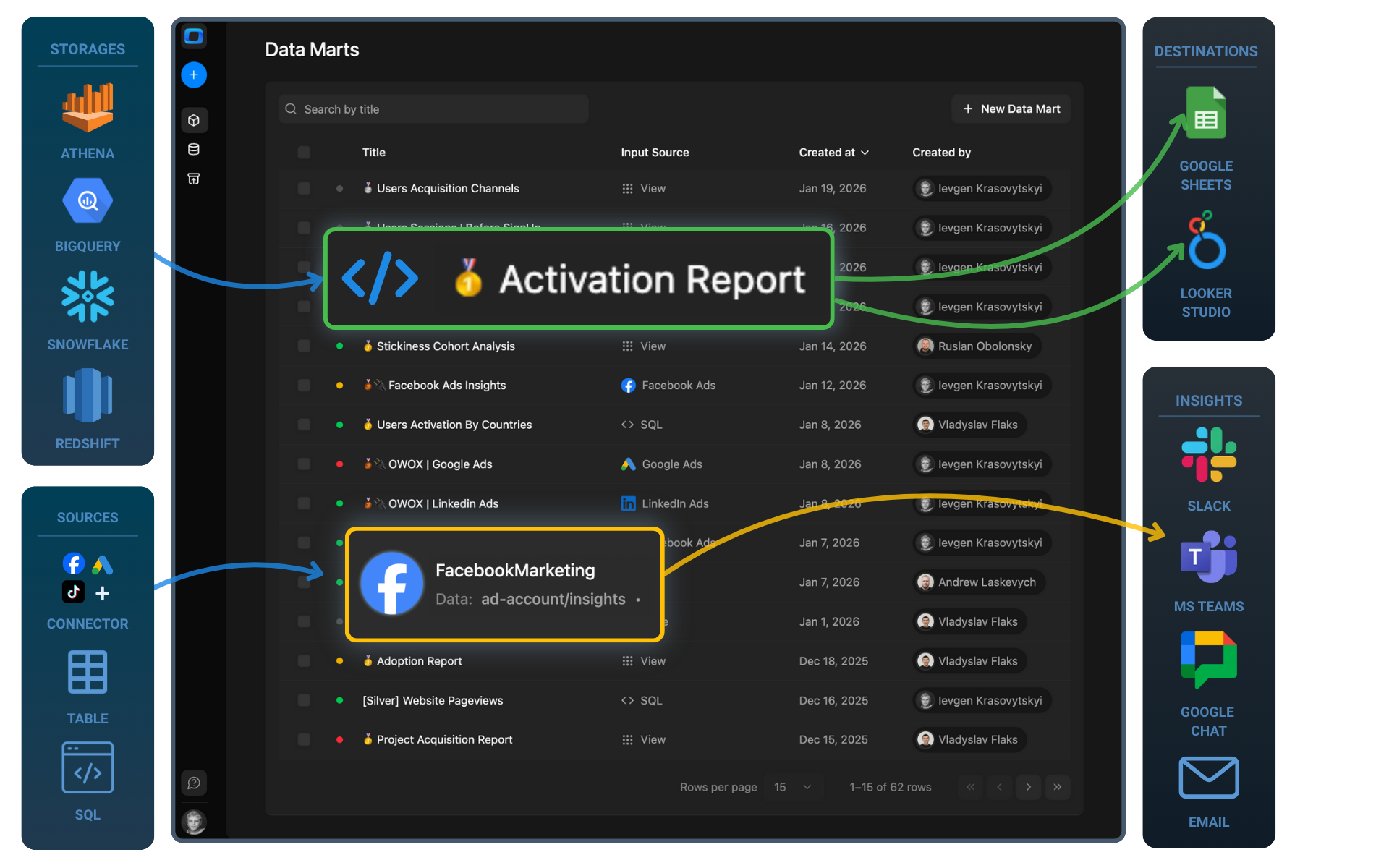Open the Data Marts cube icon in sidebar
This screenshot has height=868, width=1389.
click(194, 120)
